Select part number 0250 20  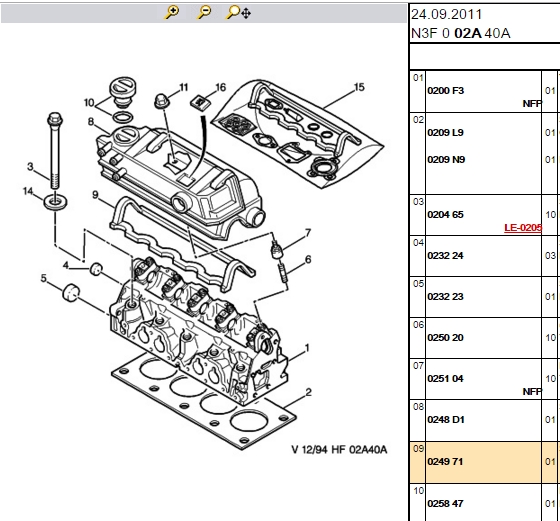pyautogui.click(x=445, y=337)
